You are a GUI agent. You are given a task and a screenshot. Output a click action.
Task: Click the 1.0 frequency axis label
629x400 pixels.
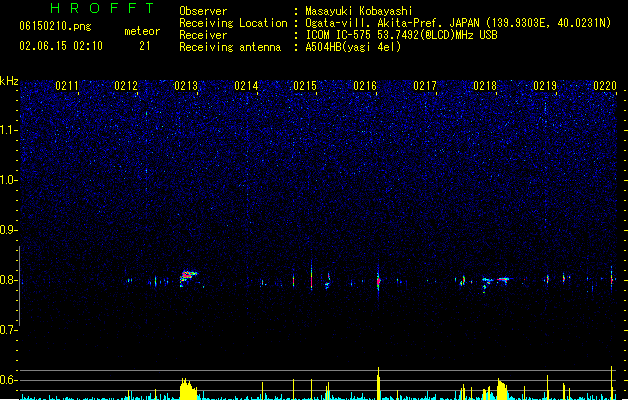pyautogui.click(x=9, y=180)
